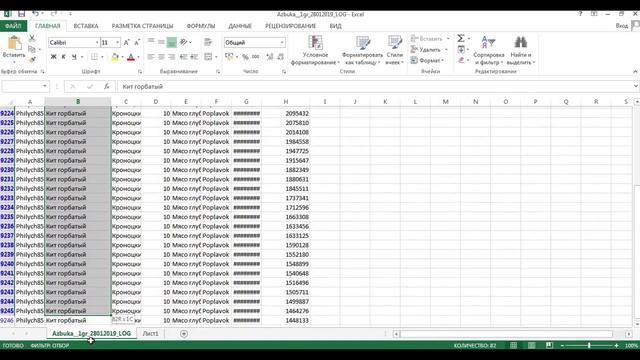Increase font size with large A icon

(127, 42)
